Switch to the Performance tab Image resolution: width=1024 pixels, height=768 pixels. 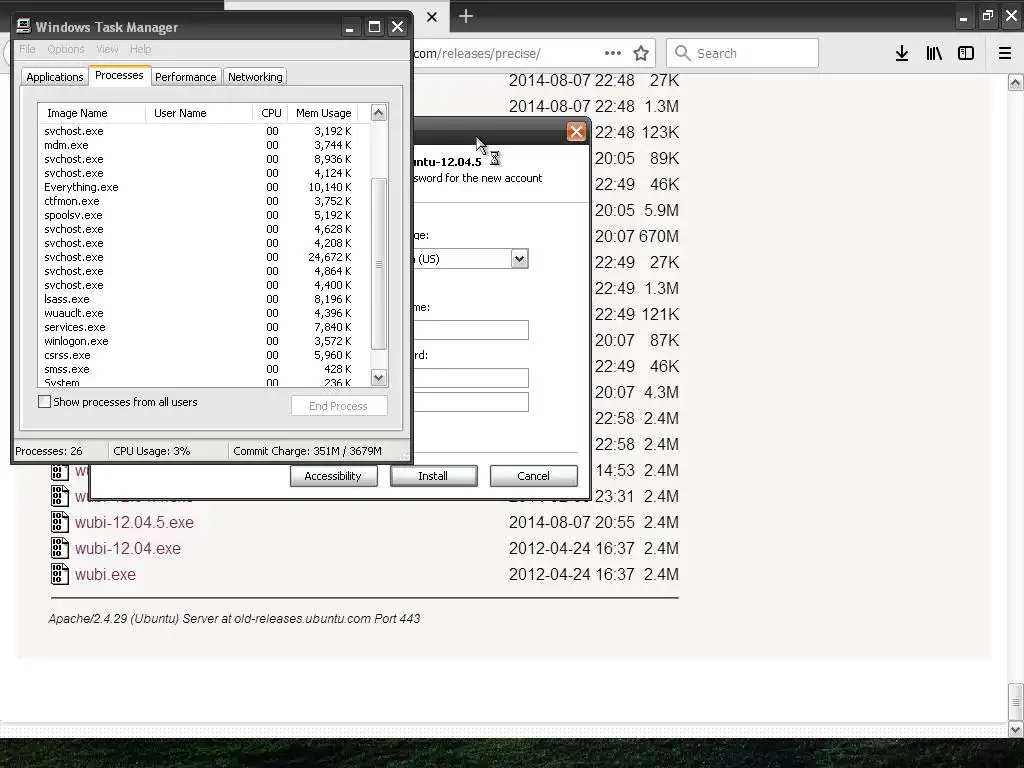pos(185,77)
